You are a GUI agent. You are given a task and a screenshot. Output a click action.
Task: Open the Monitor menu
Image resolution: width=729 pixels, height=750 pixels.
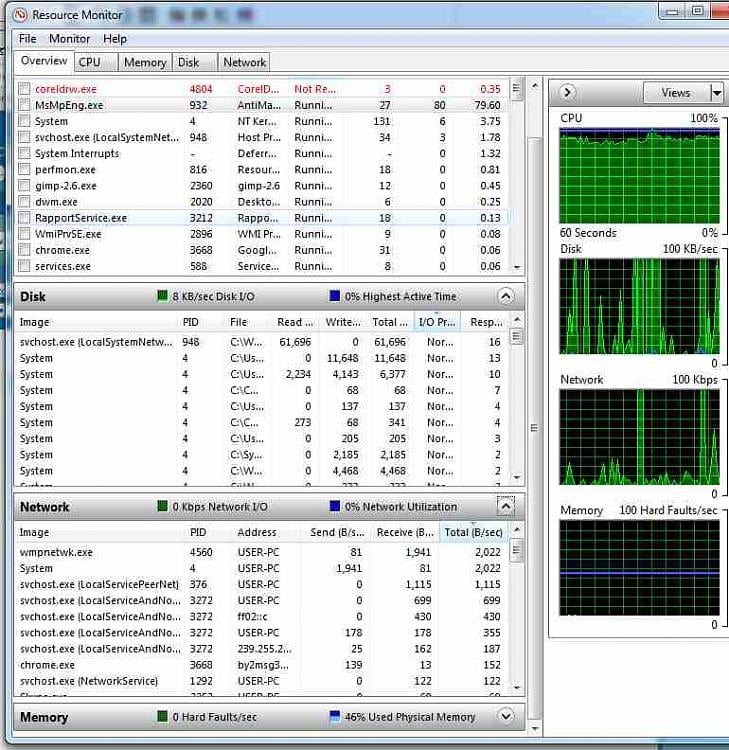click(x=69, y=39)
